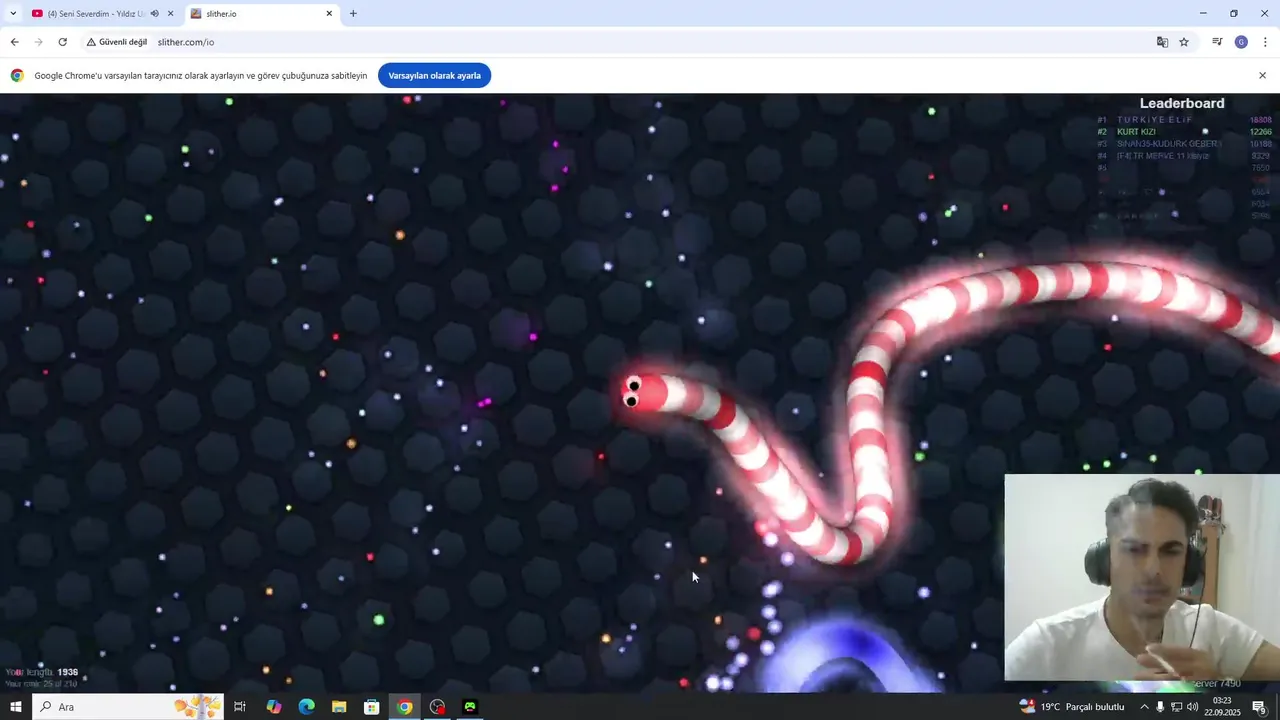The image size is (1280, 720).
Task: Open the media controls icon in toolbar
Action: click(1217, 42)
